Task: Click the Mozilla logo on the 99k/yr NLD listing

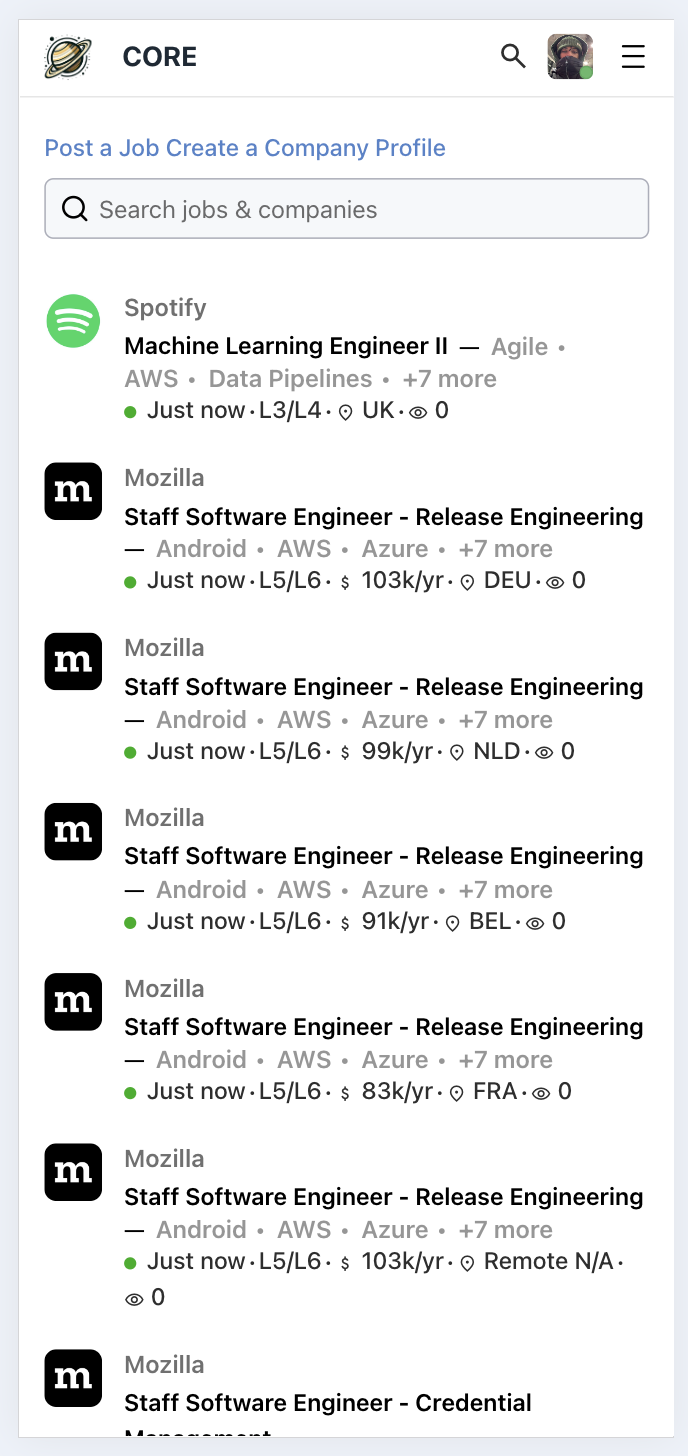Action: 73,661
